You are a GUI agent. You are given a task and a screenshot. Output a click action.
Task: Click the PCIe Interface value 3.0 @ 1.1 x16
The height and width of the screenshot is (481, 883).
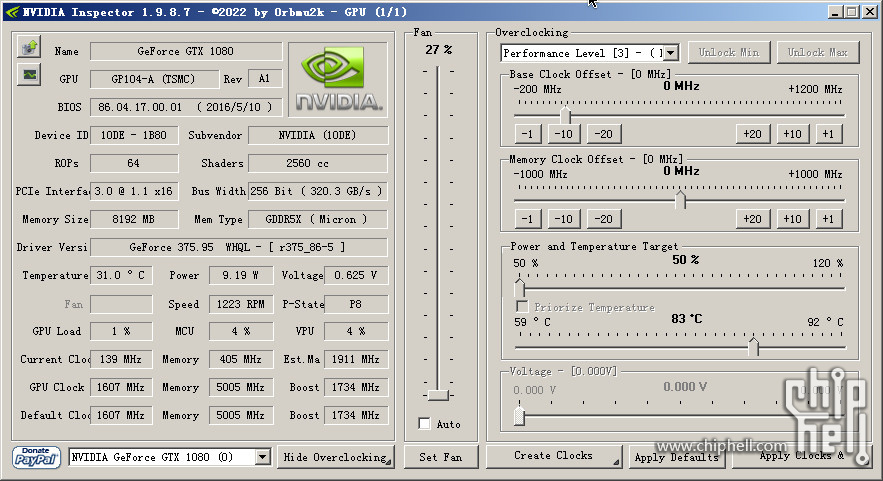[134, 191]
